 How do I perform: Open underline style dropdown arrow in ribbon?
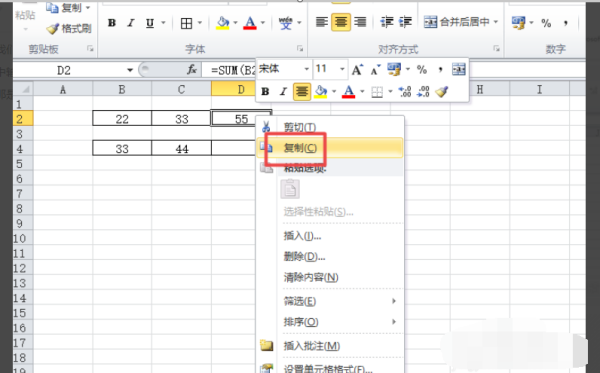pyautogui.click(x=163, y=23)
